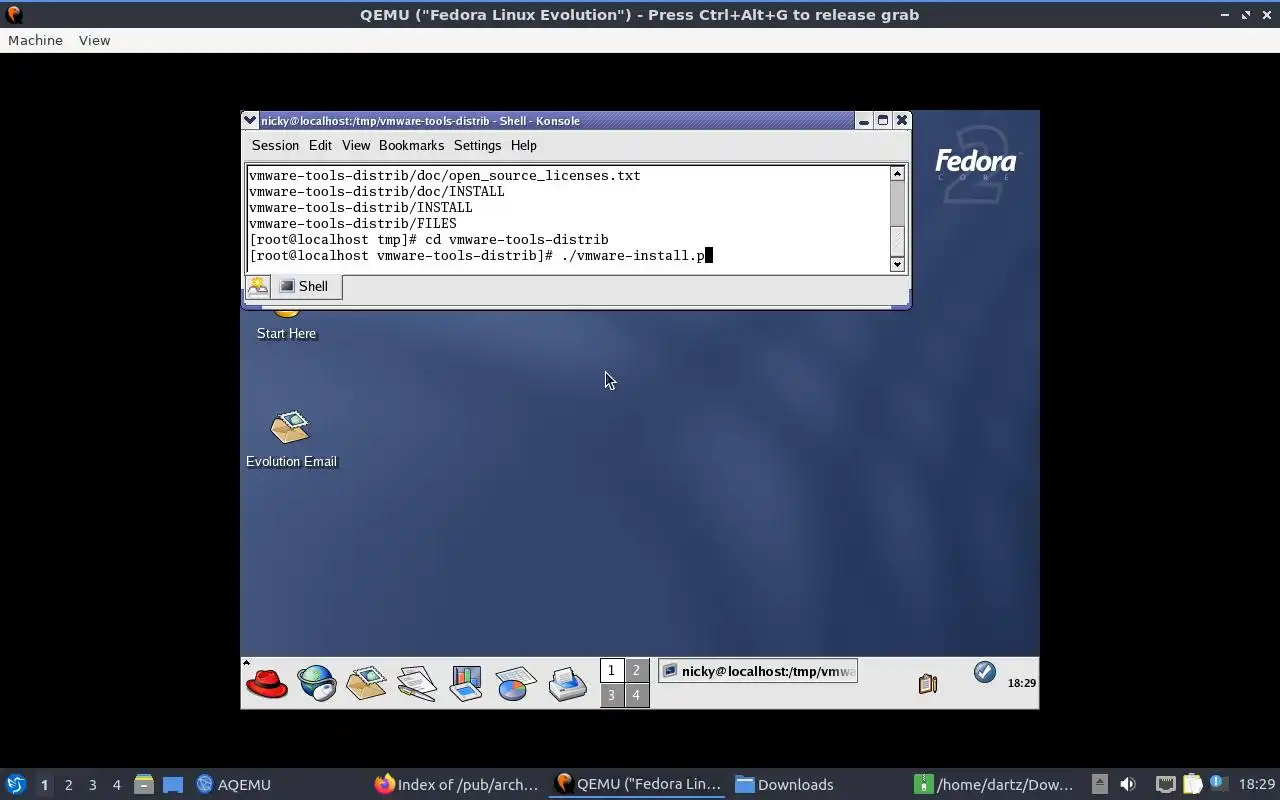1280x800 pixels.
Task: Launch the word processor panel icon
Action: pos(416,683)
